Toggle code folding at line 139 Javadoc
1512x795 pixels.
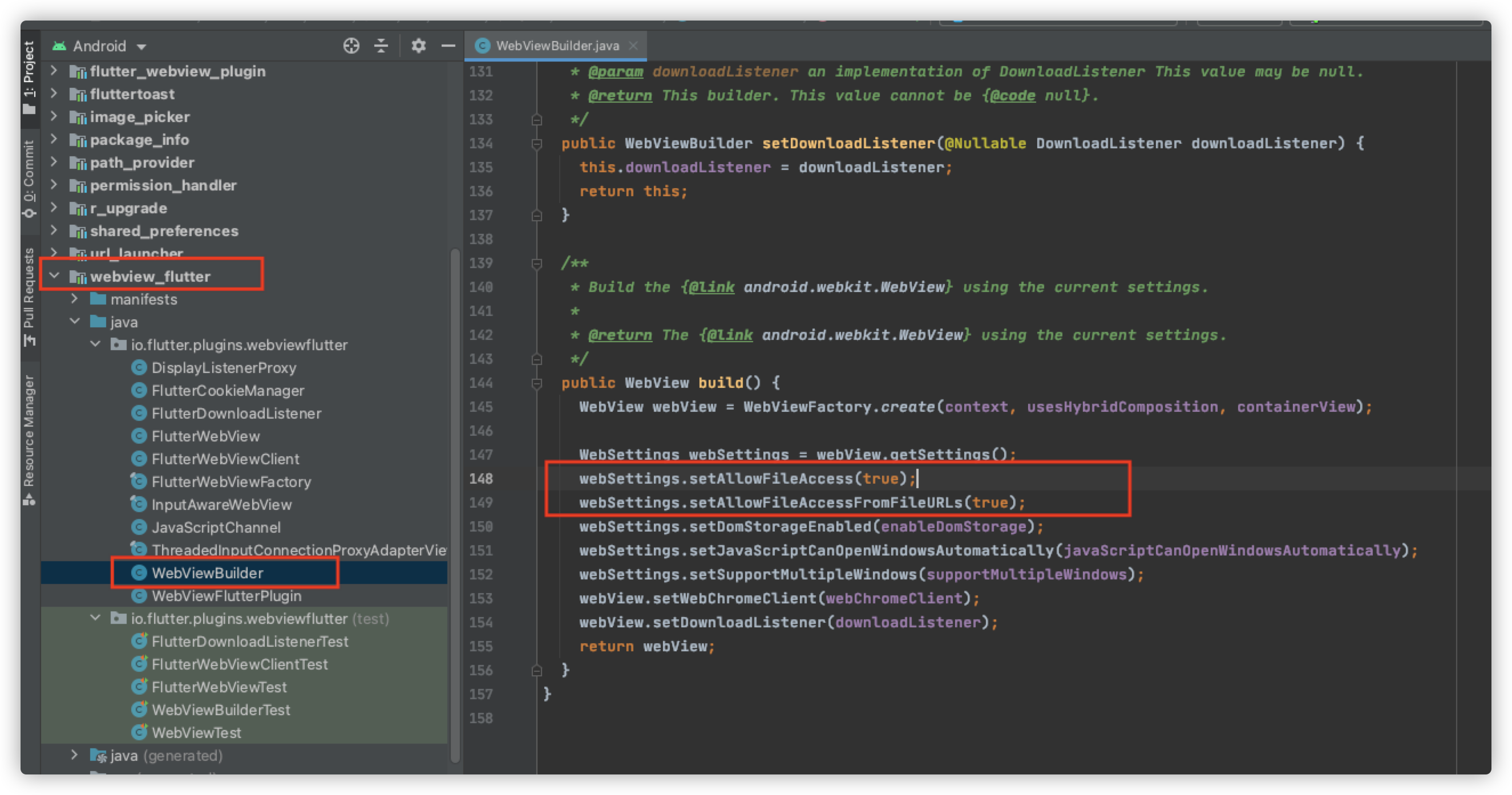(536, 263)
